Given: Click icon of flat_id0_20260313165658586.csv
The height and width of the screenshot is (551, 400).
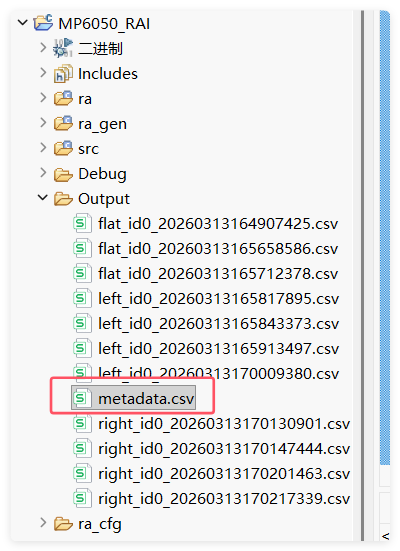Looking at the screenshot, I should click(x=82, y=248).
